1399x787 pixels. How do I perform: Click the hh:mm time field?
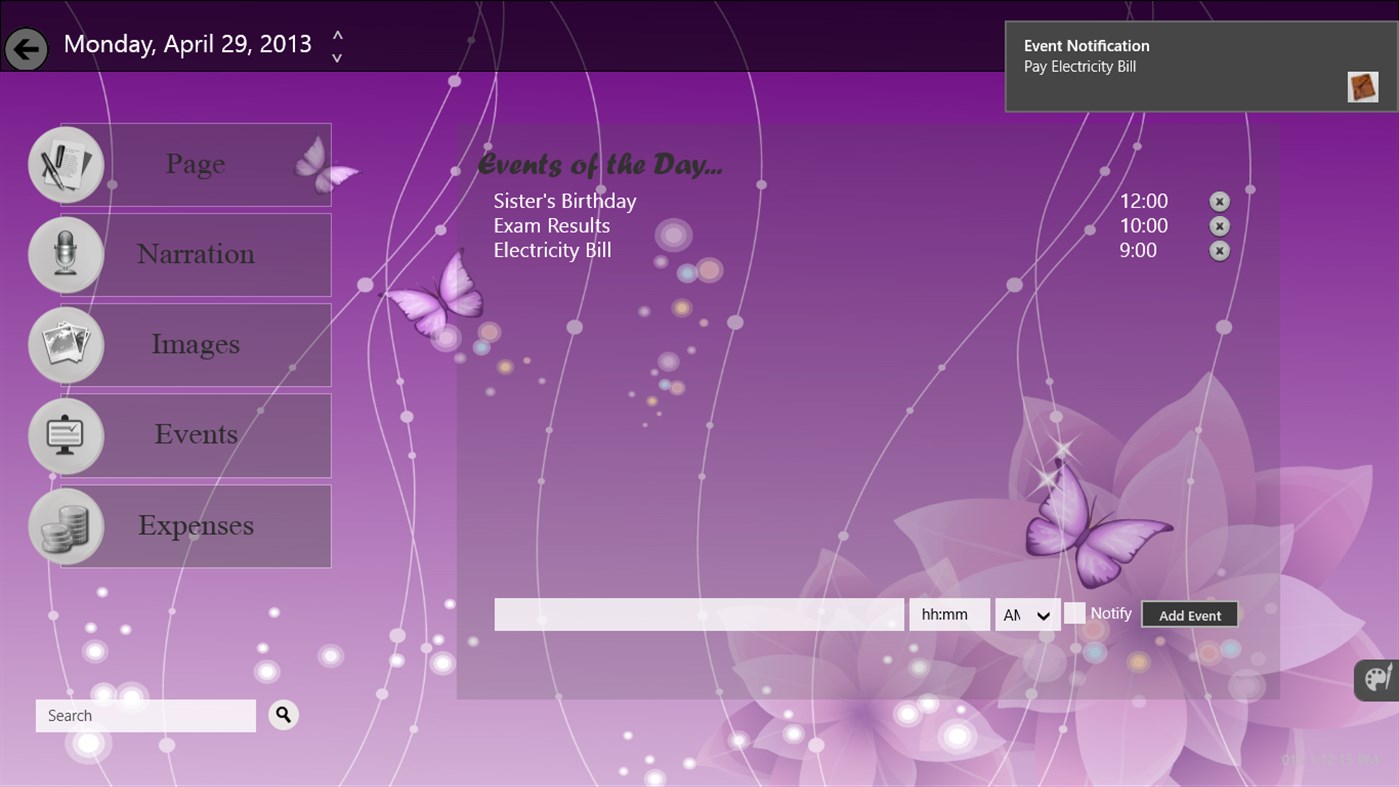tap(949, 615)
